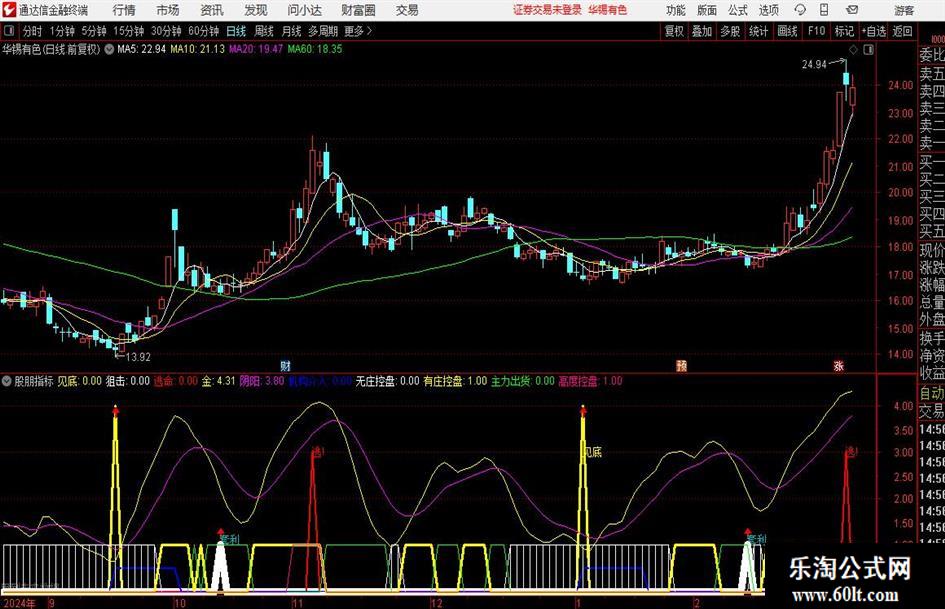Image resolution: width=945 pixels, height=609 pixels.
Task: Click the 游客 guest account button
Action: click(904, 10)
